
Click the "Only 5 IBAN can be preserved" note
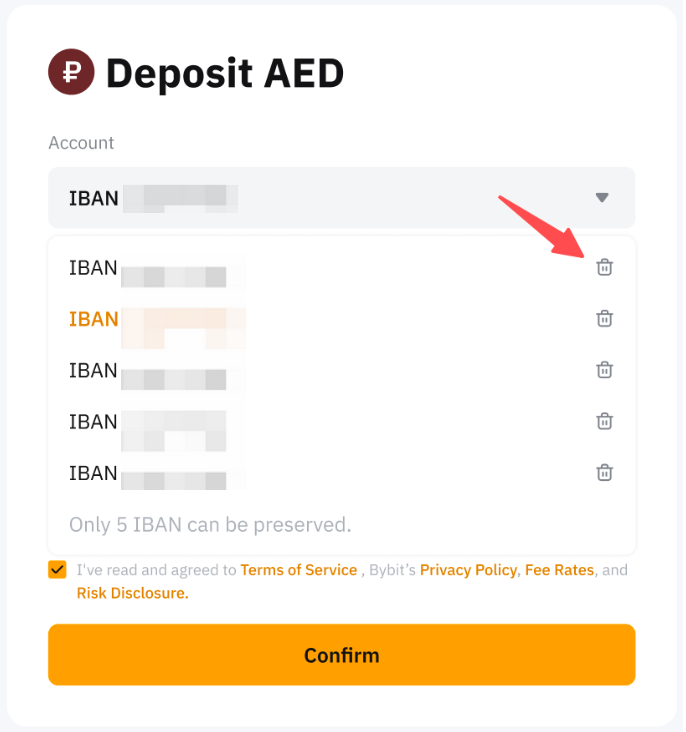point(210,524)
